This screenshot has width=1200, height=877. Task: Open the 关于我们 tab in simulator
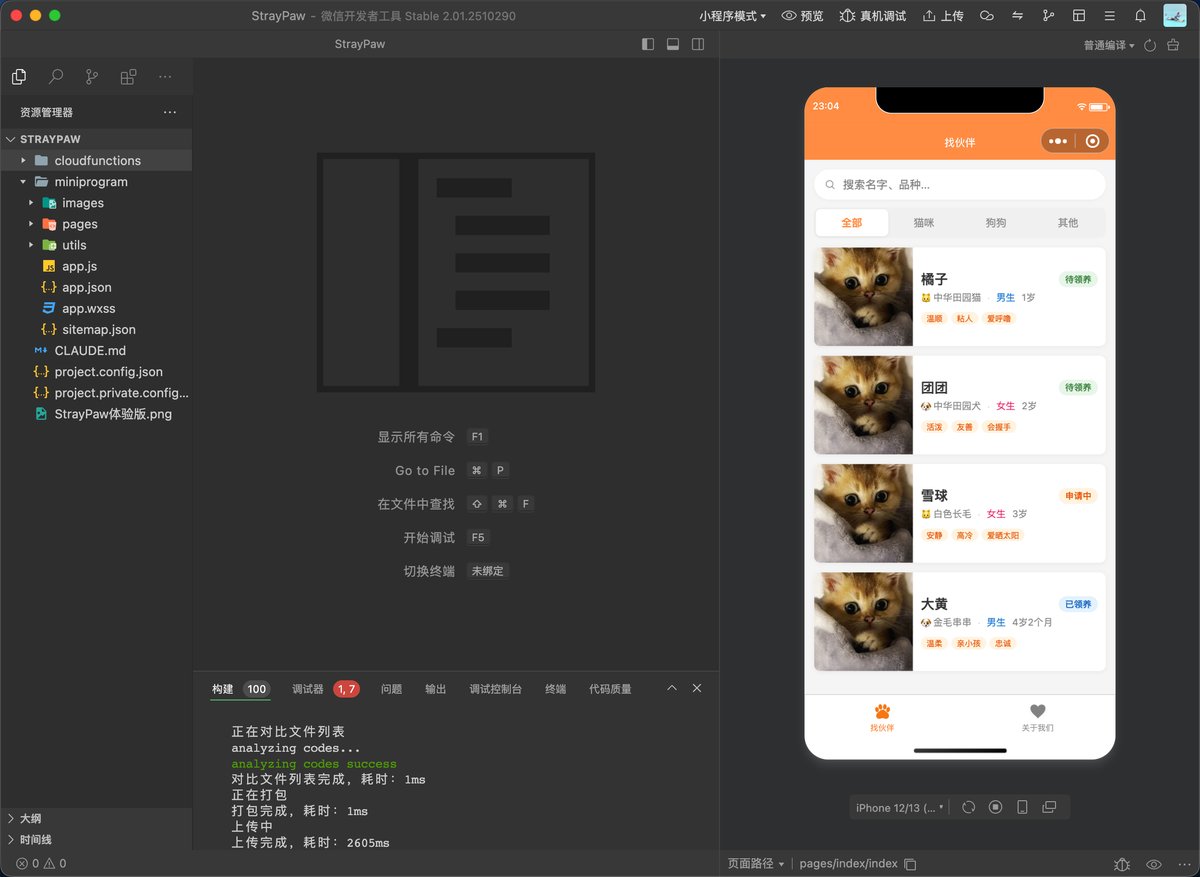(1037, 718)
